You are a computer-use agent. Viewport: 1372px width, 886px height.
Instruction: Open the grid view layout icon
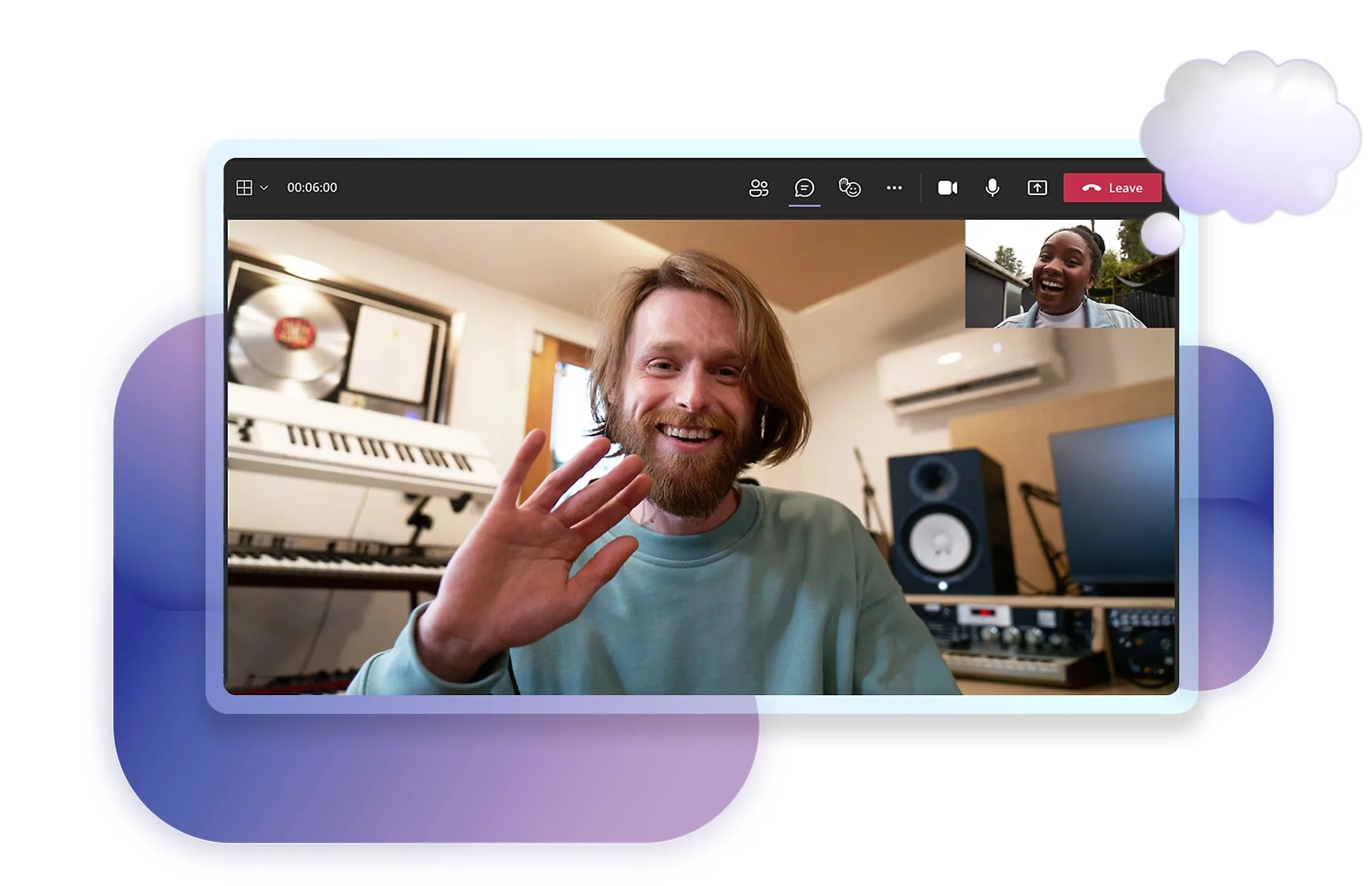pos(244,188)
